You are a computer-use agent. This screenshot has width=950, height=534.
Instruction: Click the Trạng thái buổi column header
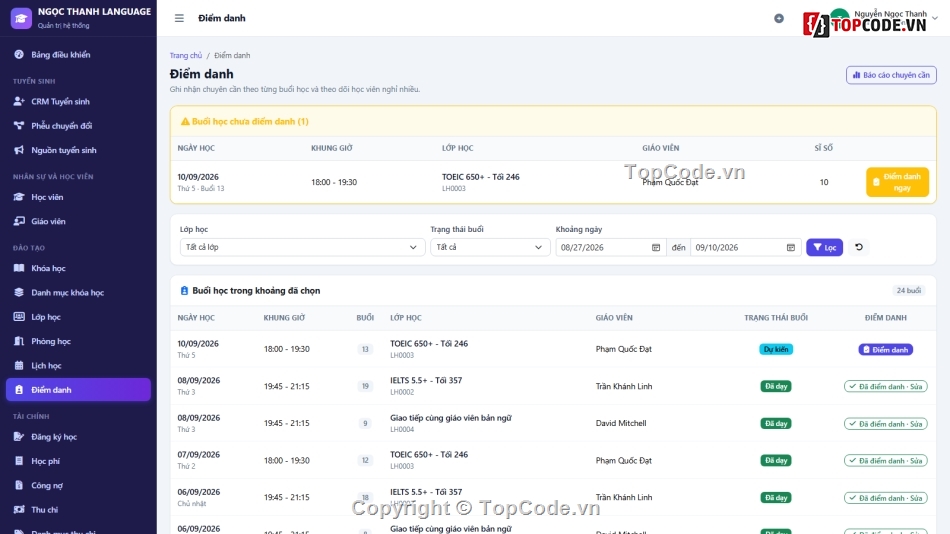click(776, 318)
